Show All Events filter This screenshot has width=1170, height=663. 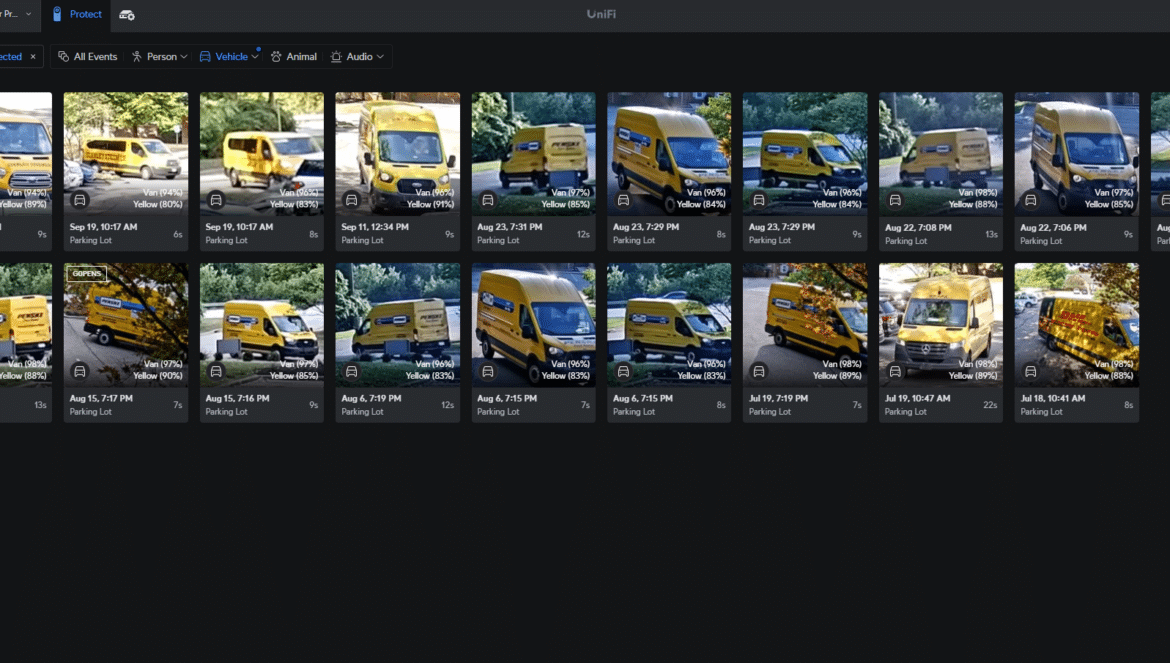tap(87, 57)
